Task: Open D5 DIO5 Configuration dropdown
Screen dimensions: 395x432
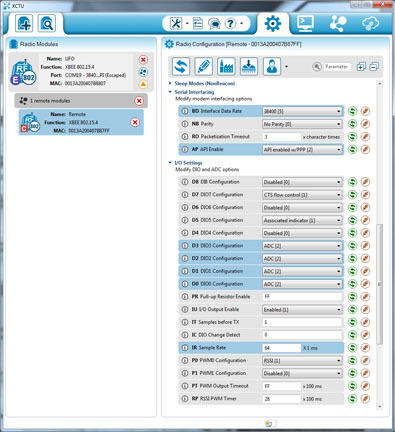Action: [x=302, y=220]
